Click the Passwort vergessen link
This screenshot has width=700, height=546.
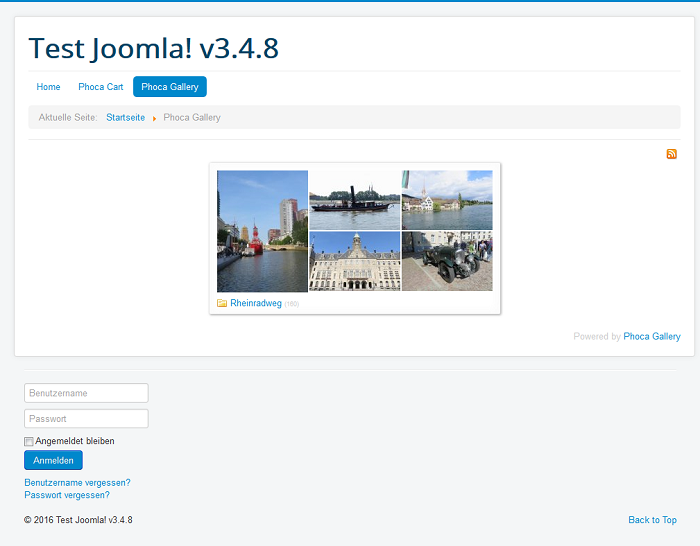(x=67, y=495)
